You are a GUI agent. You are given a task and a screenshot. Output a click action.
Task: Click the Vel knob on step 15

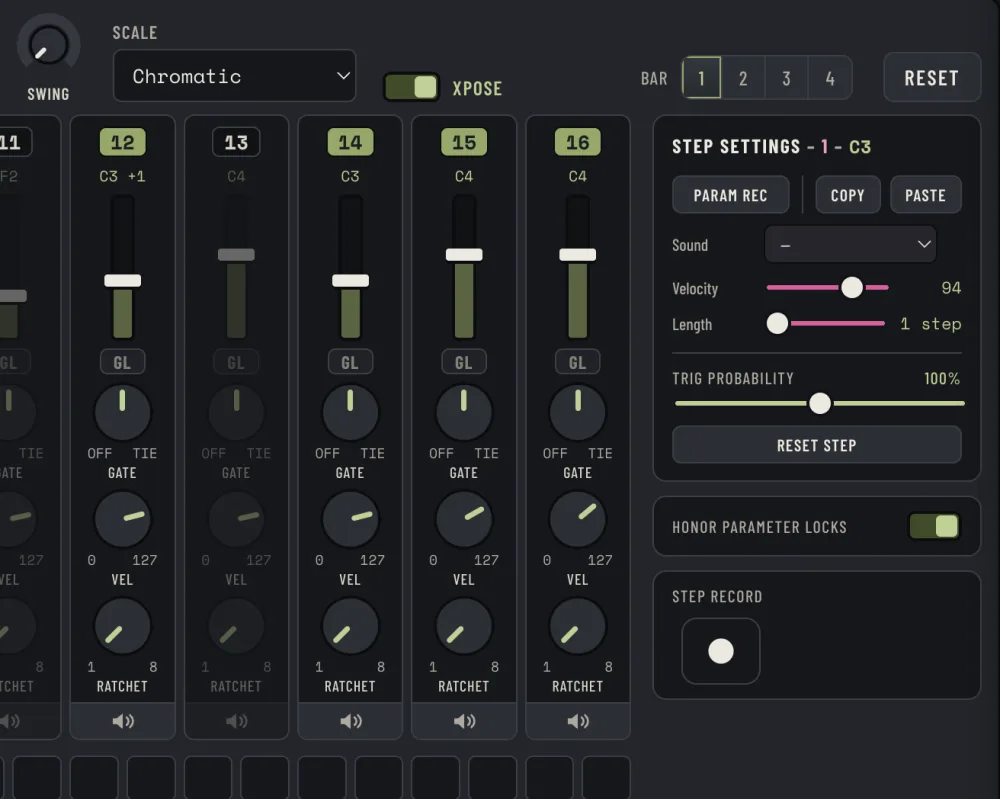pyautogui.click(x=464, y=519)
